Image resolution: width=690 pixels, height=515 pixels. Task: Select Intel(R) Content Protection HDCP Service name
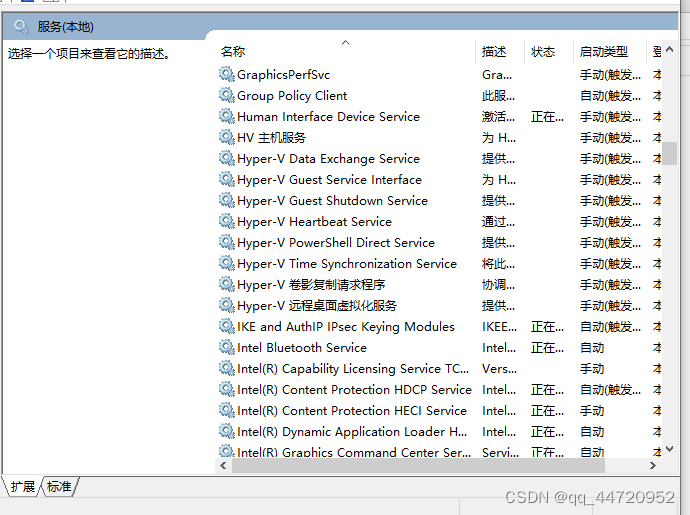pyautogui.click(x=354, y=390)
